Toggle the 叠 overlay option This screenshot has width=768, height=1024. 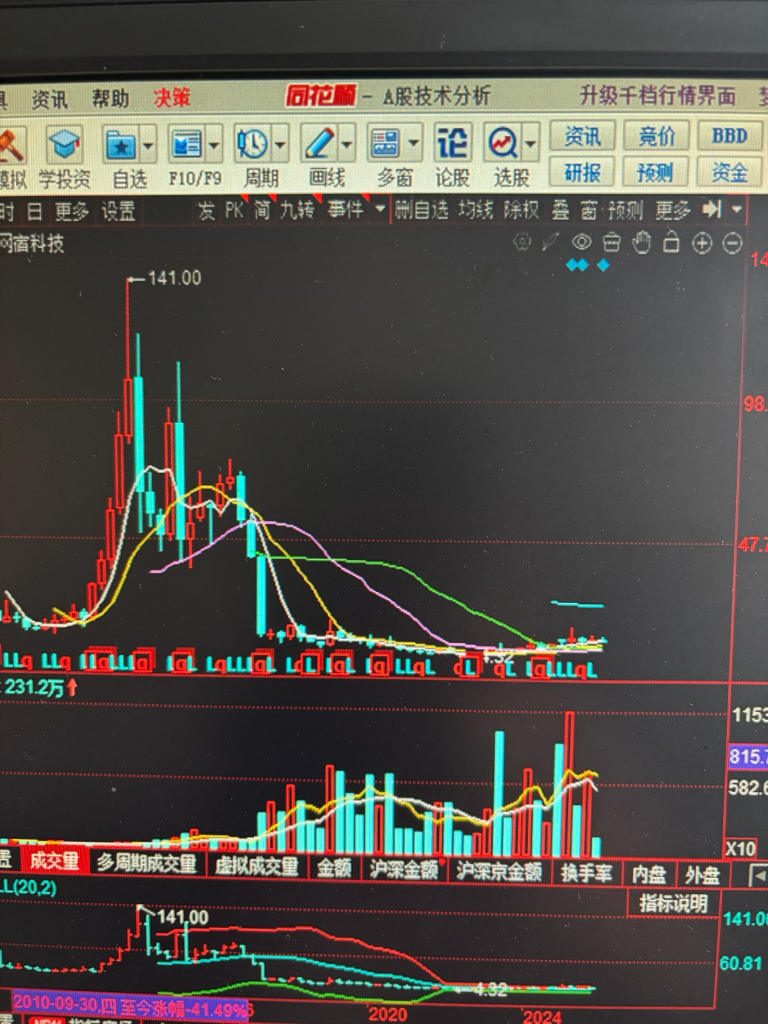(560, 210)
